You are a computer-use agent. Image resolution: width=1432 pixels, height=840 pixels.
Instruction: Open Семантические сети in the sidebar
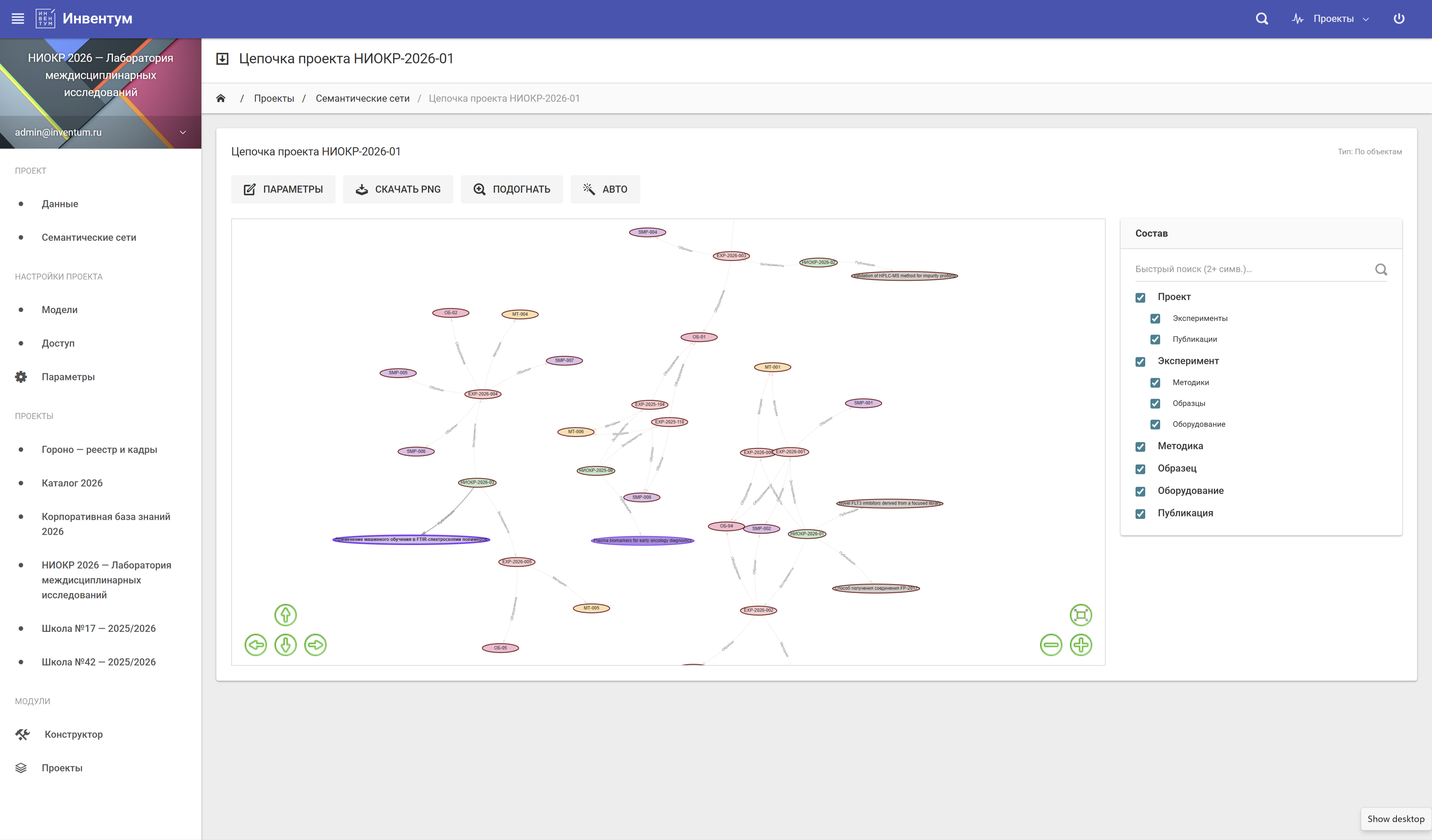coord(89,237)
